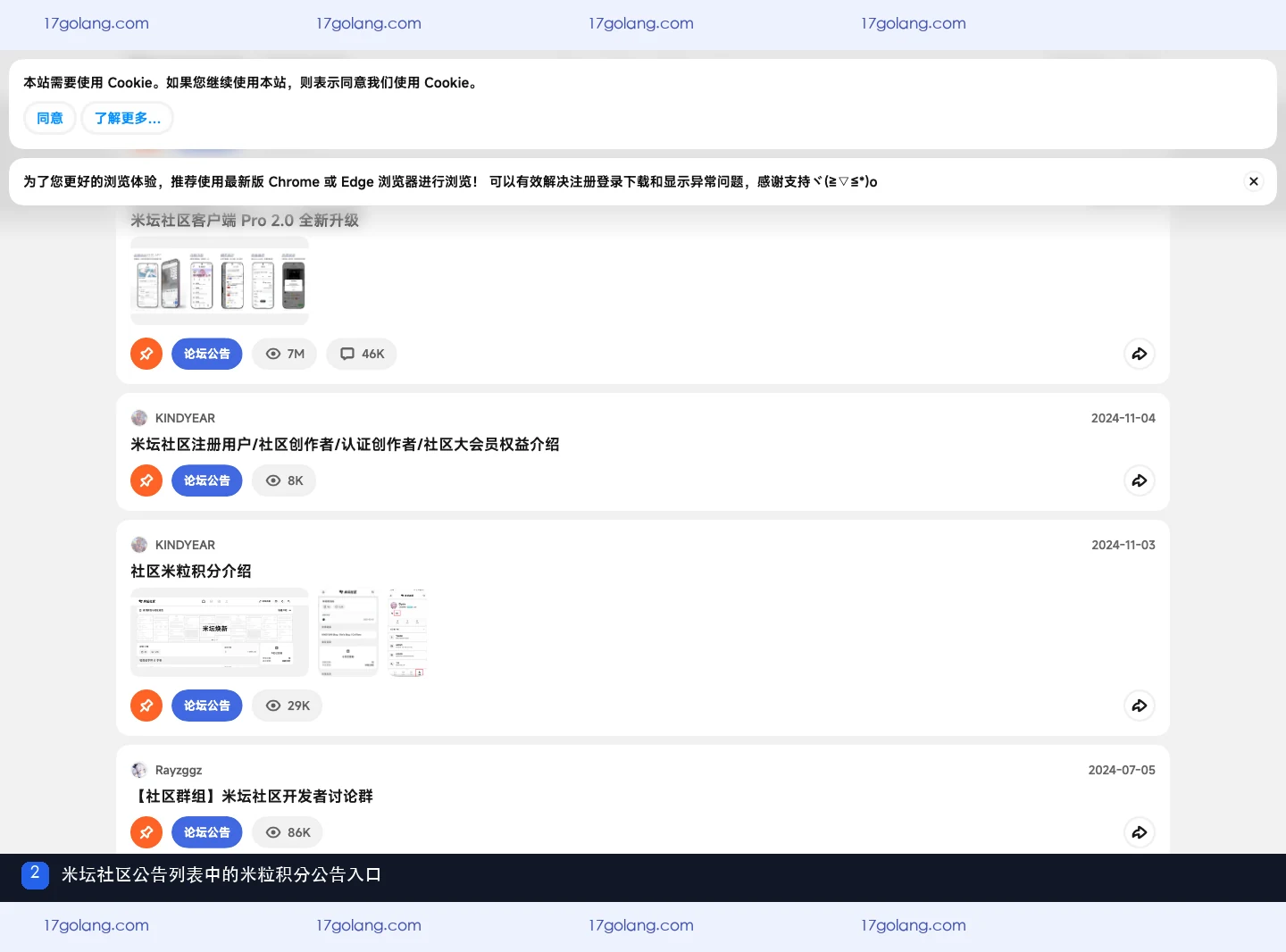
Task: Click the 29K views counter
Action: pos(288,706)
